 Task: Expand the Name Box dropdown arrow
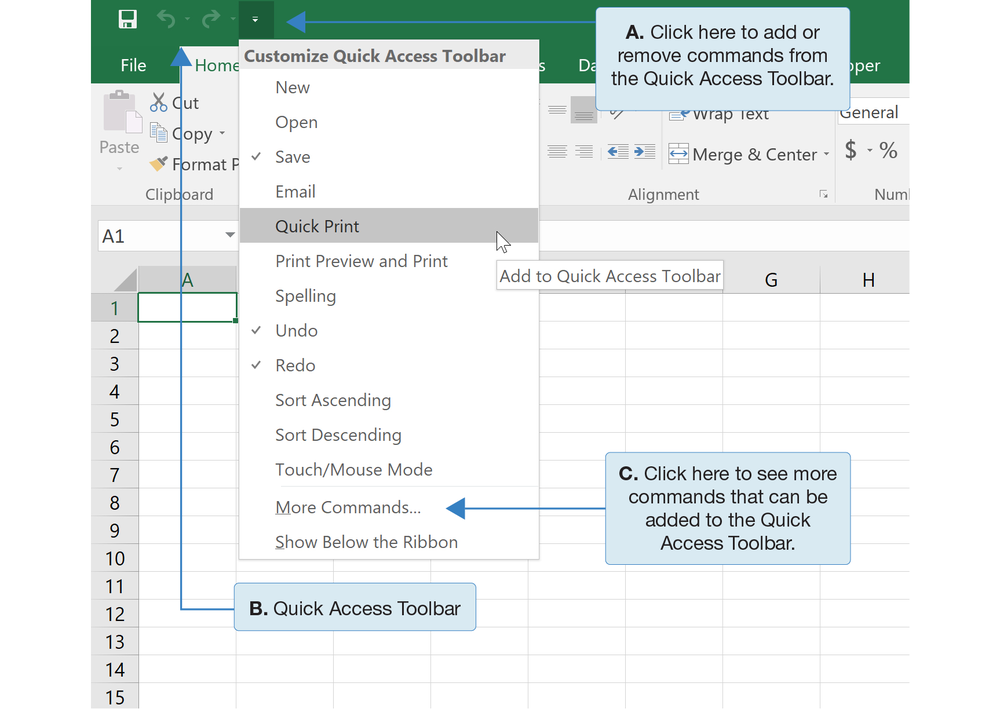click(230, 236)
